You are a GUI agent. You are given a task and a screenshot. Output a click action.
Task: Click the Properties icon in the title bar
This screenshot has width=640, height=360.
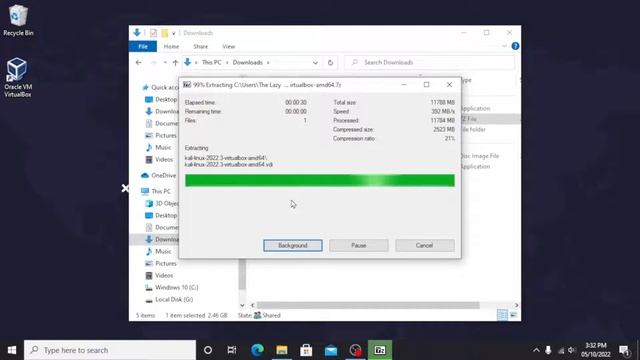153,33
